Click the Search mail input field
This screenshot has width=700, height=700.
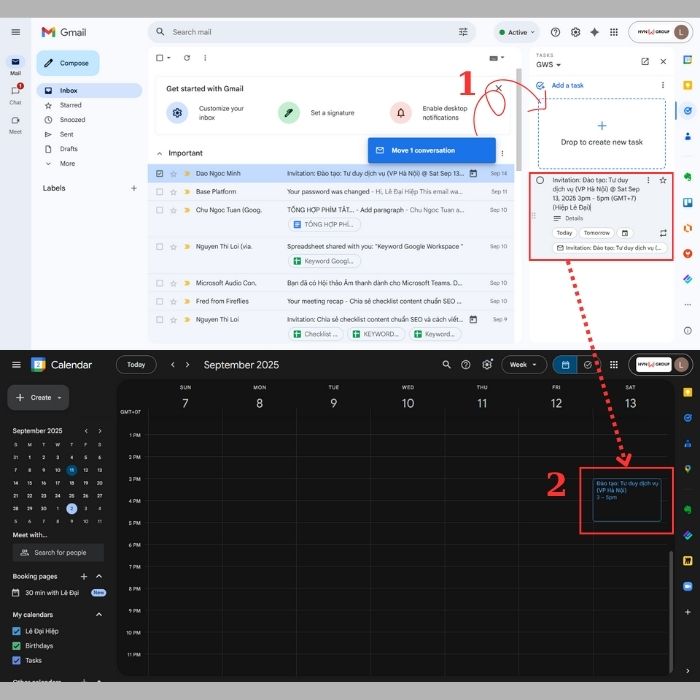(312, 32)
